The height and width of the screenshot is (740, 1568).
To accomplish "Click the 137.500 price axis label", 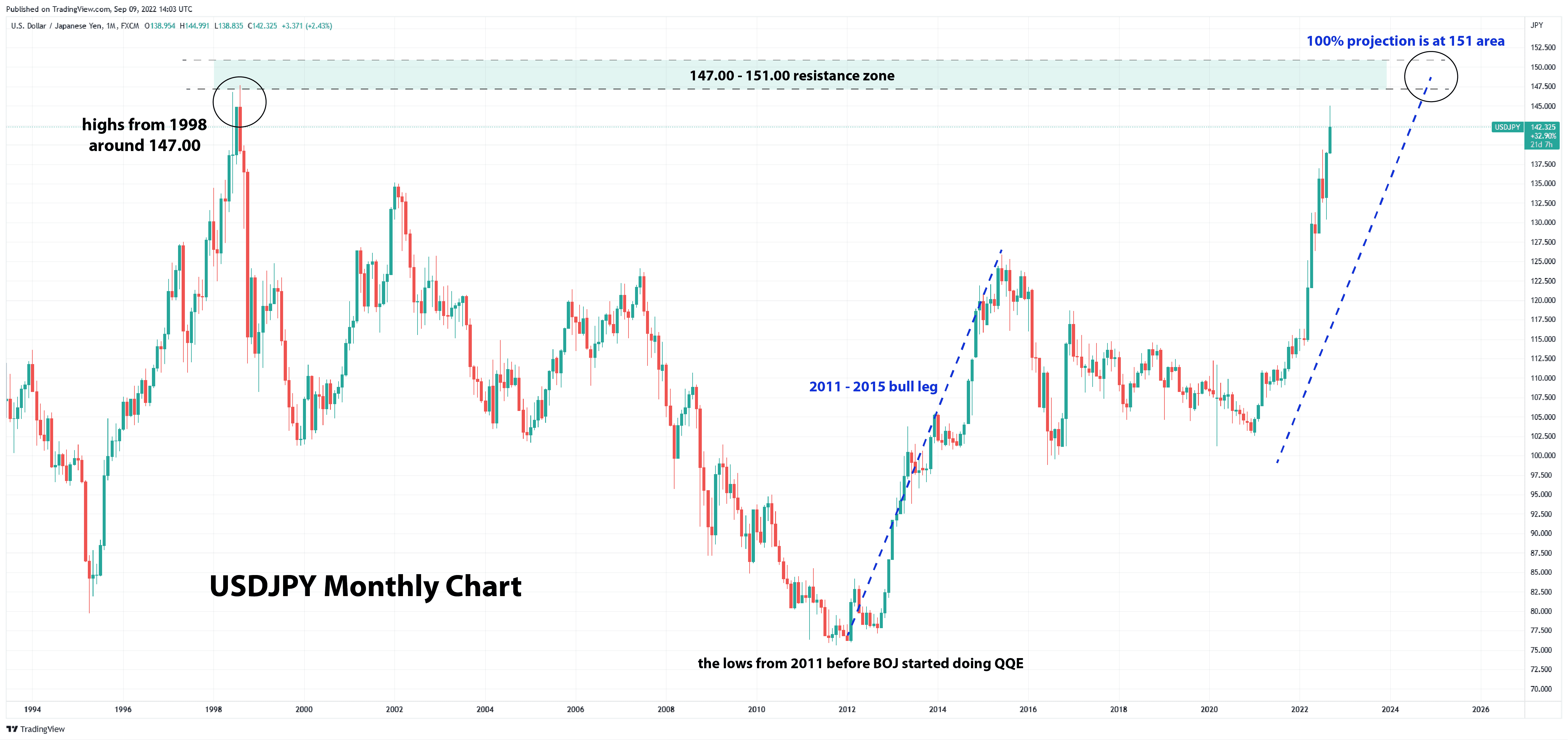I will 1543,164.
